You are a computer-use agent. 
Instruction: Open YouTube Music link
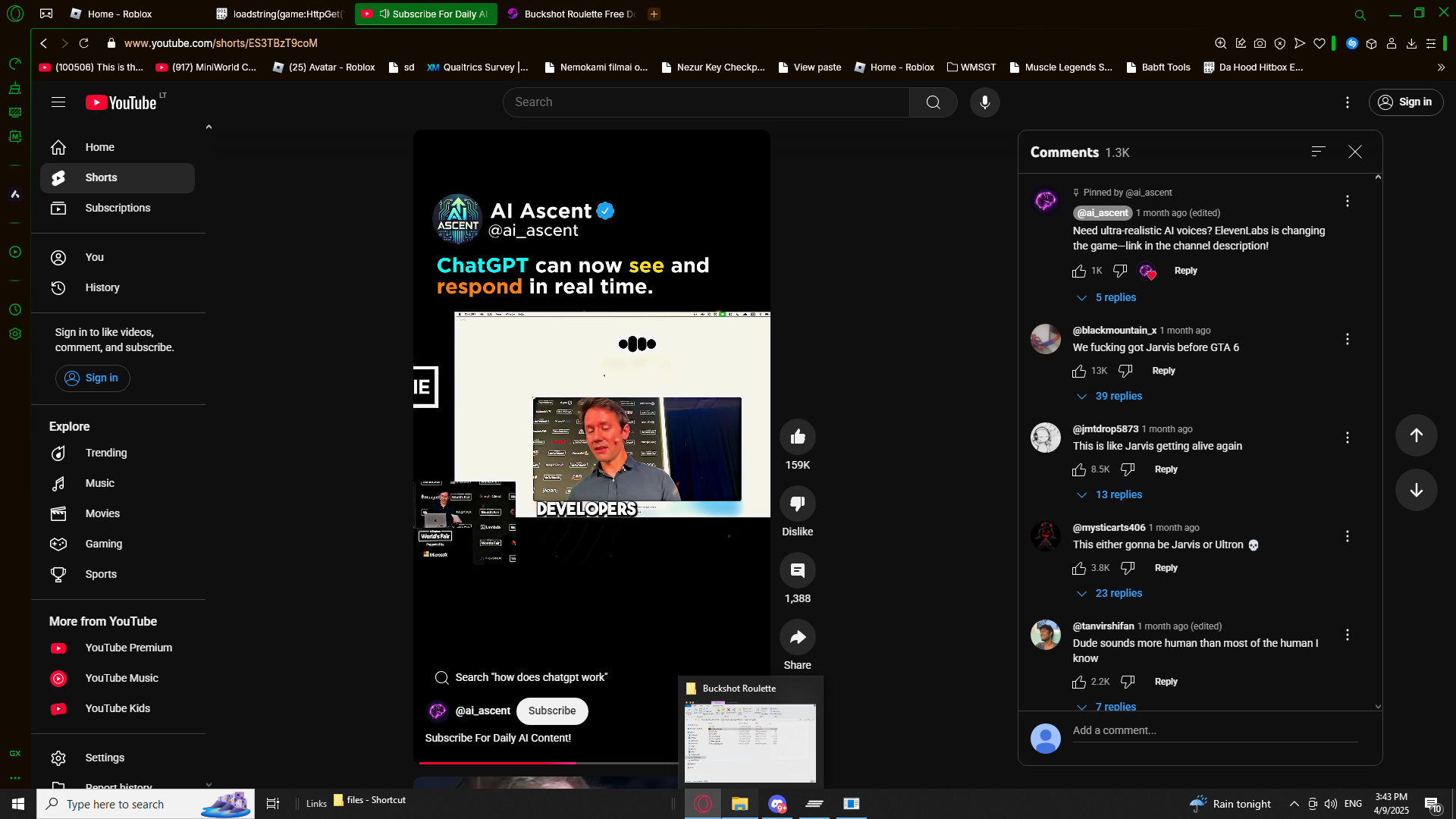tap(118, 678)
